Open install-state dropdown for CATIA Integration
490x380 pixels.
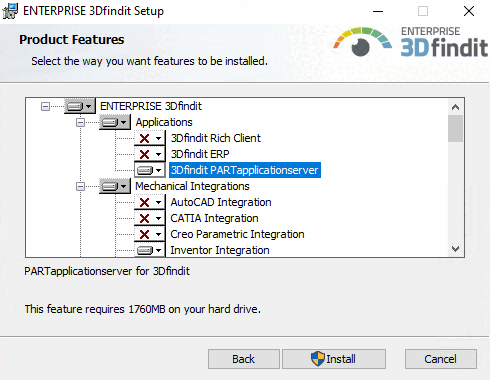tap(150, 218)
